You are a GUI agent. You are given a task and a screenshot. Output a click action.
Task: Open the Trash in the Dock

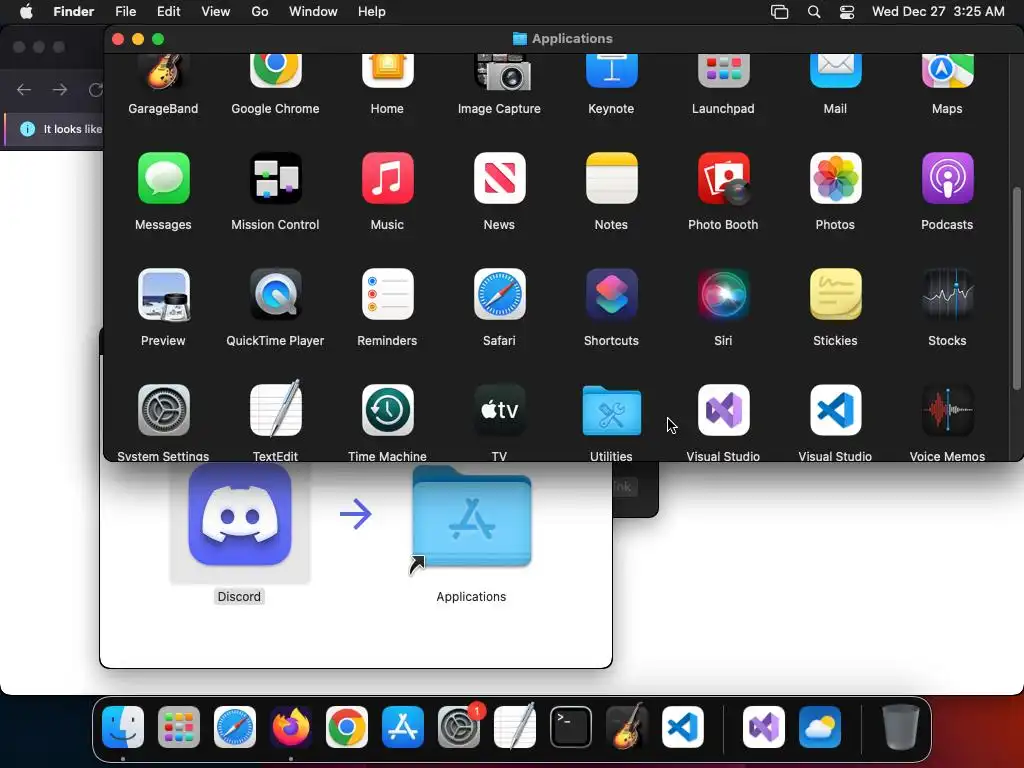pyautogui.click(x=901, y=727)
